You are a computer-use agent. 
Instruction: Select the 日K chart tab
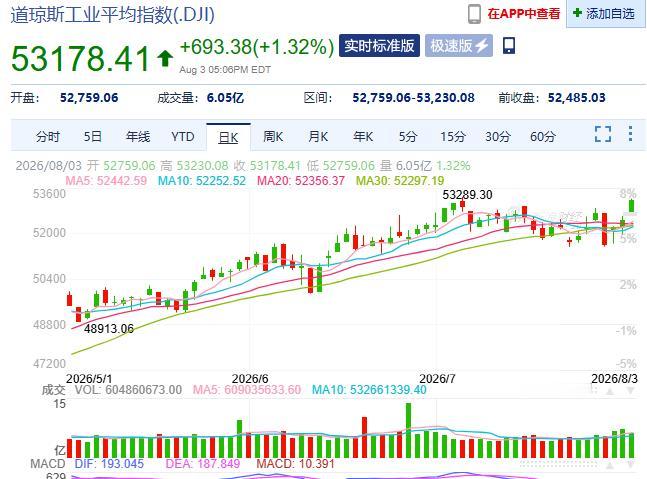pos(228,137)
